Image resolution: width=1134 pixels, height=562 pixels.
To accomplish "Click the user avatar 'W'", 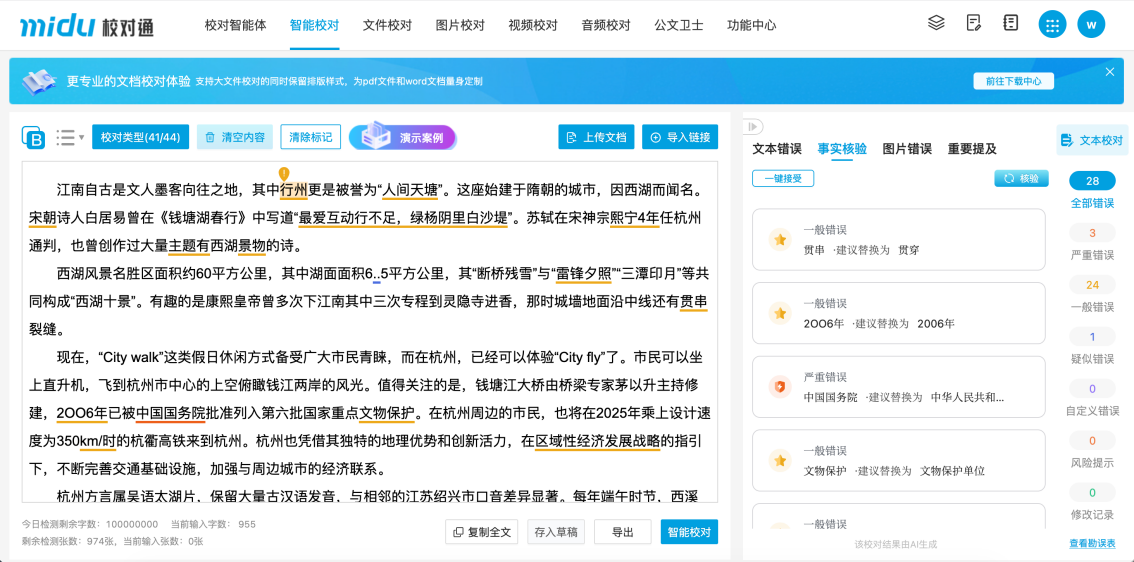I will (x=1091, y=25).
